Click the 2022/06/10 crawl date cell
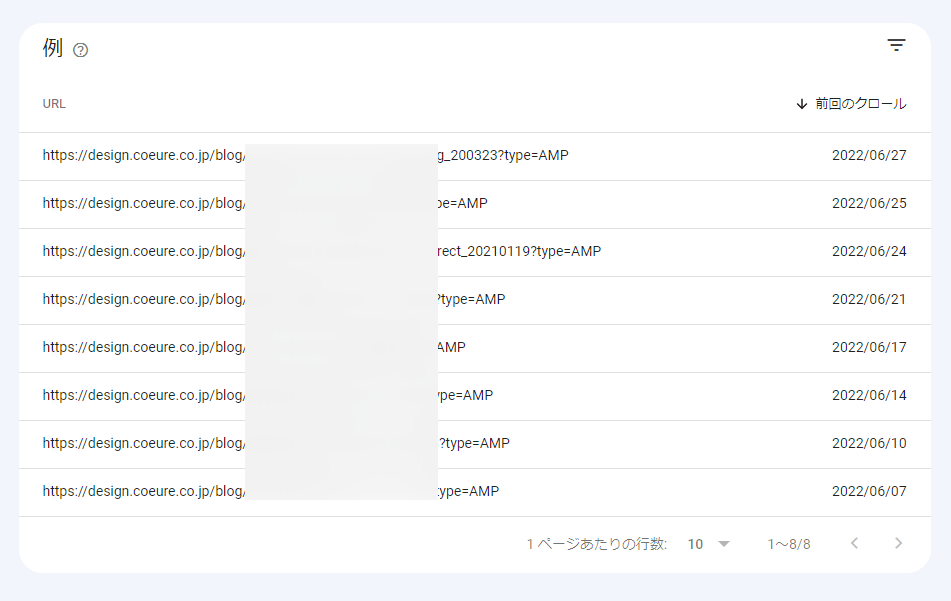 [868, 444]
